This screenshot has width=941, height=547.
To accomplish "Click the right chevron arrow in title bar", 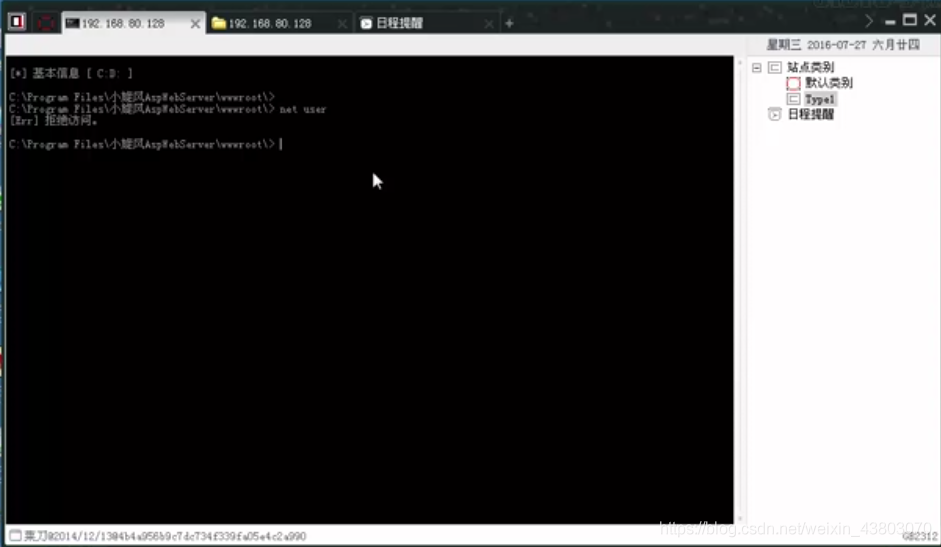I will coord(868,21).
